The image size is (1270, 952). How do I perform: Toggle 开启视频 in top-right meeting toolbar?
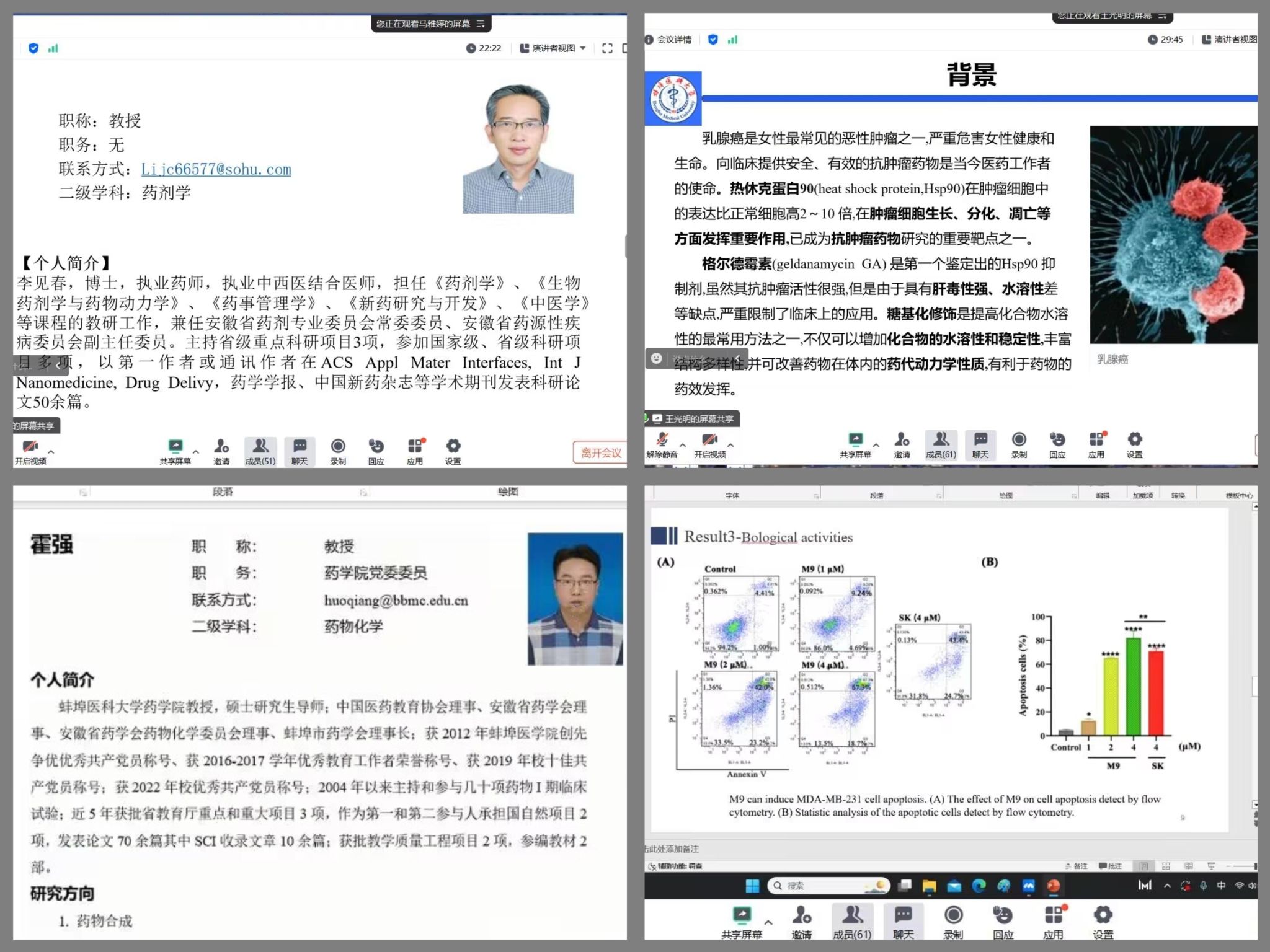click(x=709, y=440)
